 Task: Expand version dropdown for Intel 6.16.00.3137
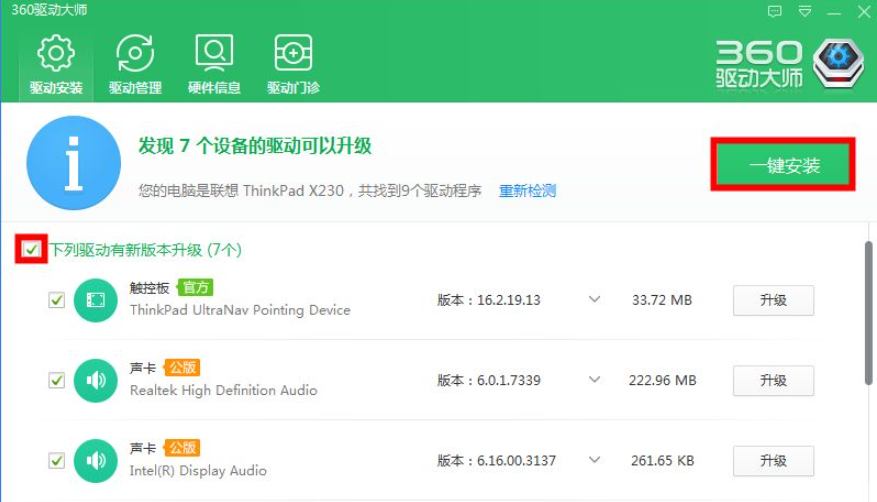pyautogui.click(x=594, y=460)
